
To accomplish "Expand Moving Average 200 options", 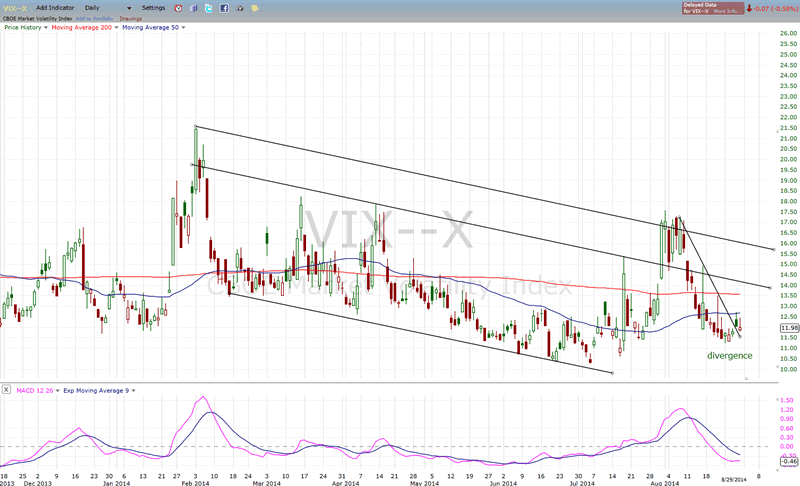I will [x=116, y=27].
